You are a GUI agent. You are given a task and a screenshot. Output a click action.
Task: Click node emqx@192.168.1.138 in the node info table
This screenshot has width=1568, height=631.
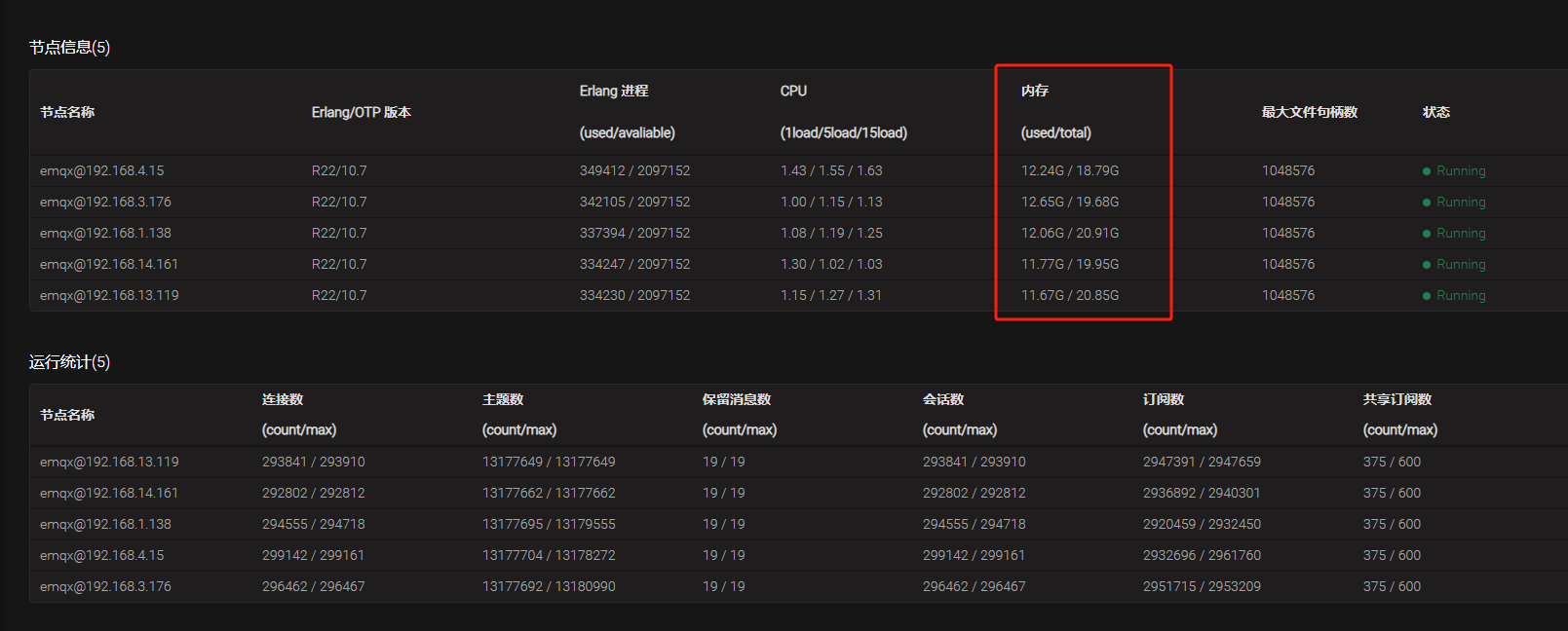pos(105,233)
